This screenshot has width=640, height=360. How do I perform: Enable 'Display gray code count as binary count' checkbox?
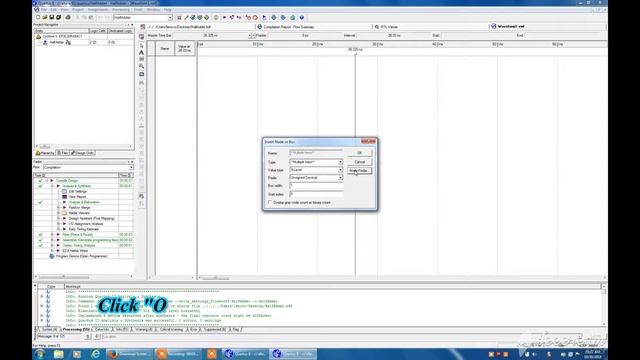(x=270, y=202)
